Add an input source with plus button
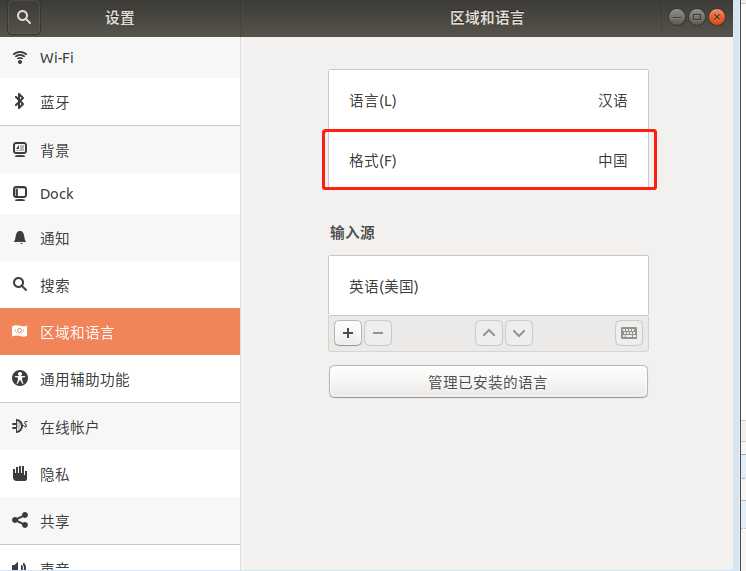The image size is (746, 571). [348, 333]
